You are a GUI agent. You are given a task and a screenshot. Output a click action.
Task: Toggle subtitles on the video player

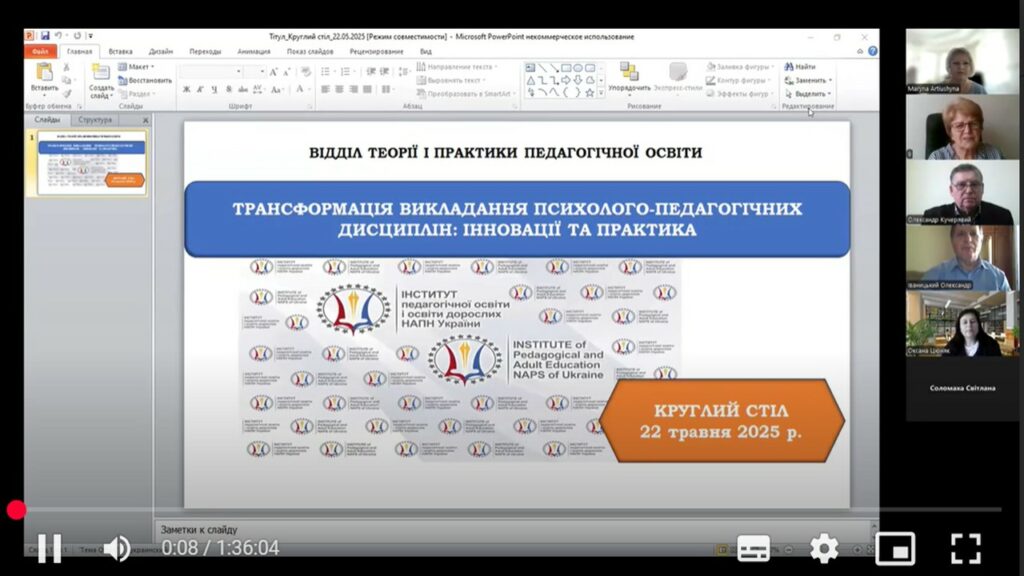pos(753,548)
